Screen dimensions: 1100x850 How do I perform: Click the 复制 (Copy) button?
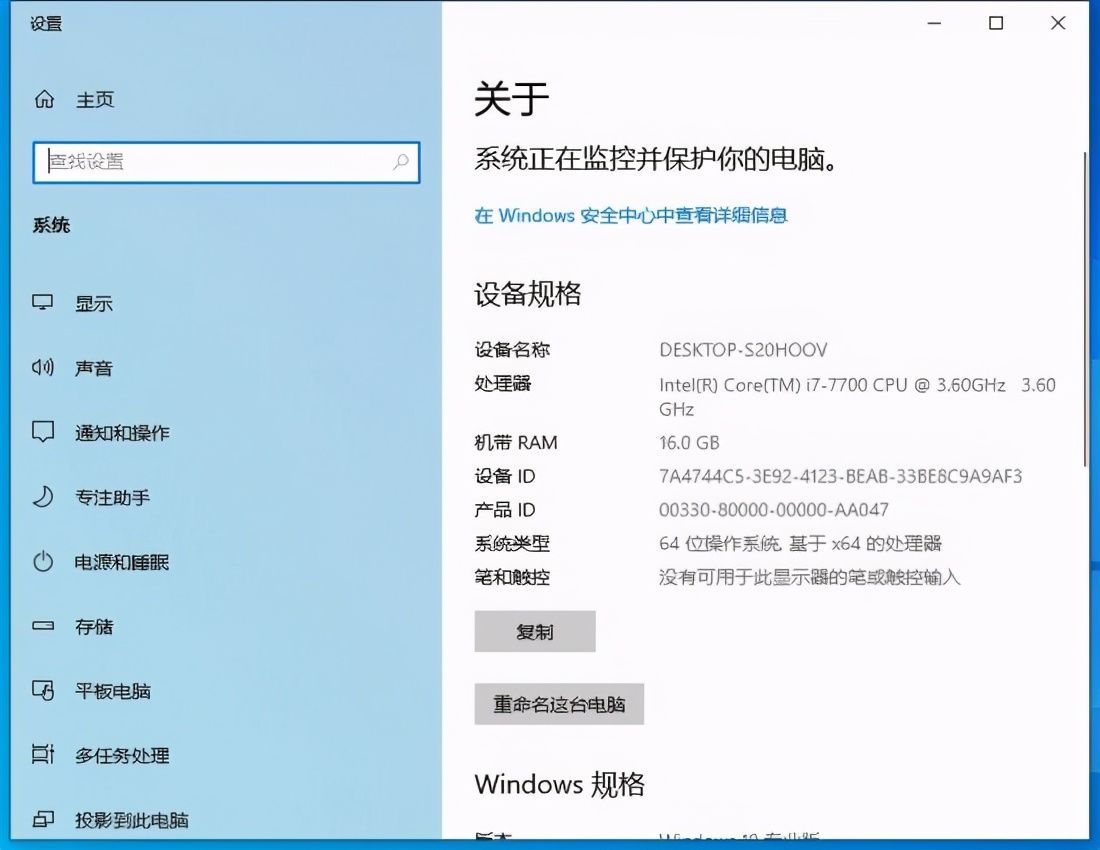(x=535, y=631)
